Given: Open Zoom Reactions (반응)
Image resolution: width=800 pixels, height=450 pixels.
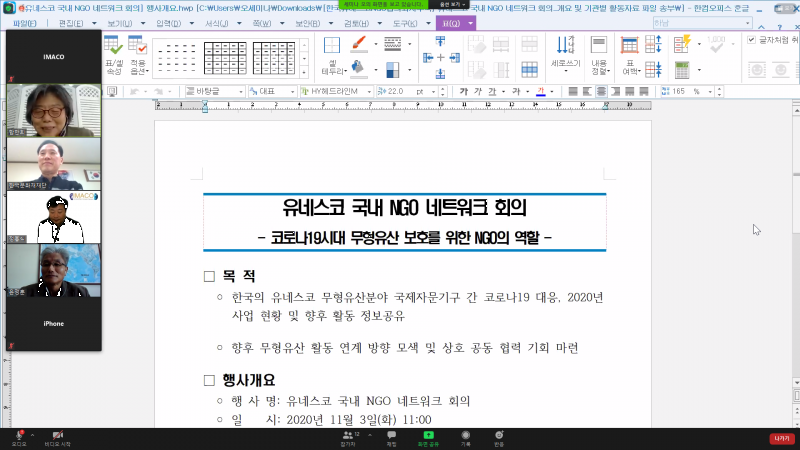Looking at the screenshot, I should [499, 438].
